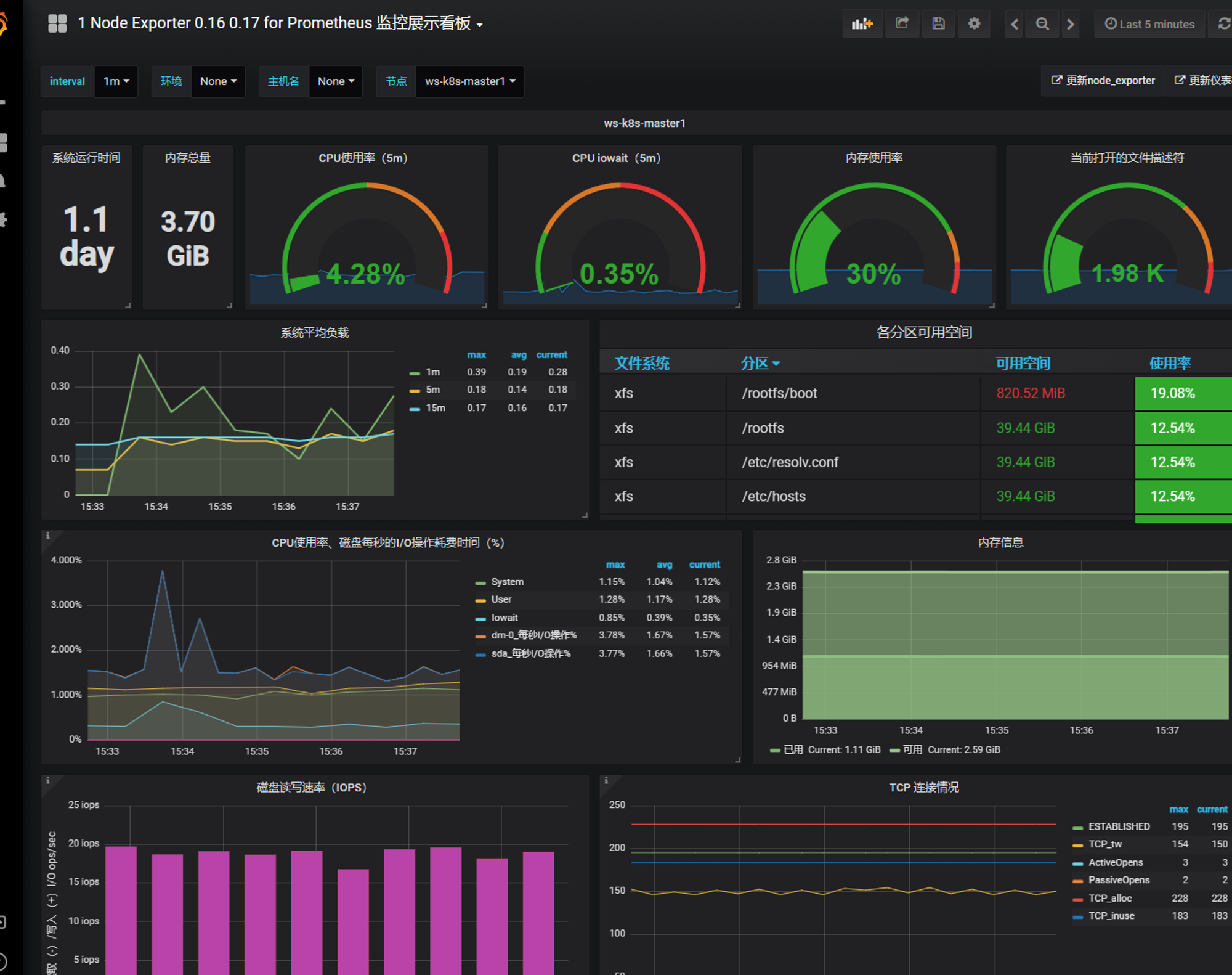
Task: Shift time range forward arrow
Action: pos(1071,24)
